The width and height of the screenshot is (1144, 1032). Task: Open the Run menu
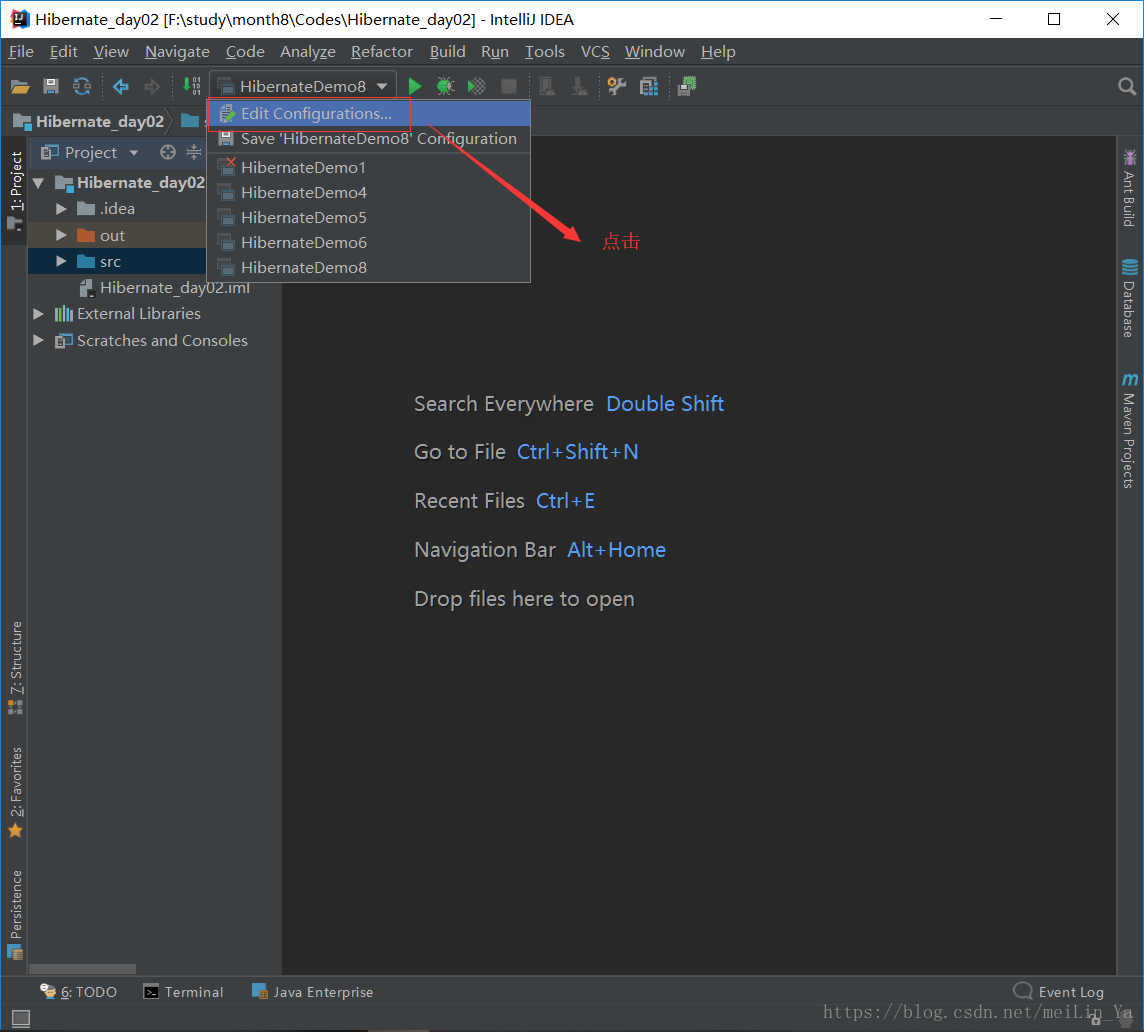[495, 52]
